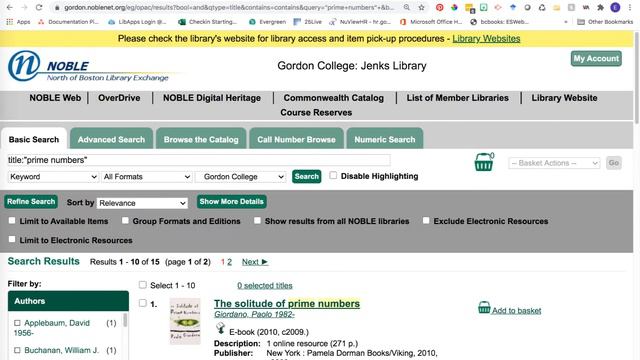The height and width of the screenshot is (360, 640).
Task: Open the Microsoft Office H... bookmark
Action: (431, 22)
